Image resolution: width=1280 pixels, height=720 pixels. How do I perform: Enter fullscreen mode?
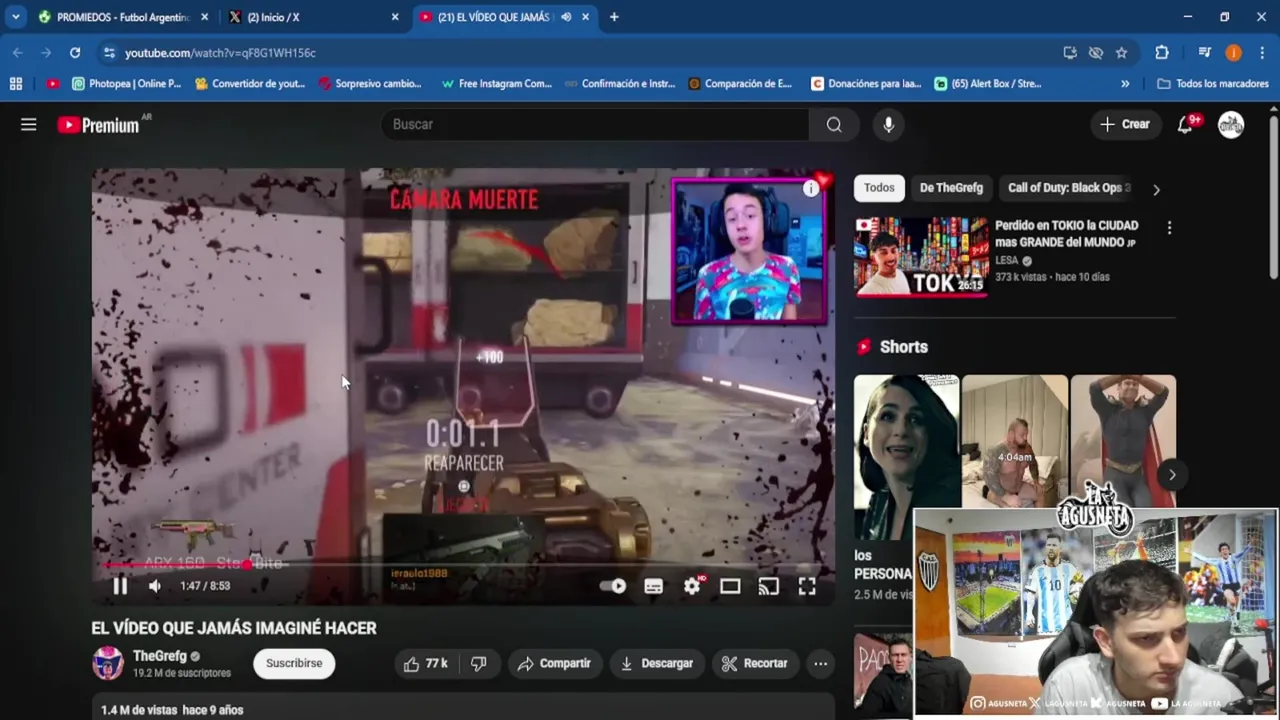click(x=807, y=586)
